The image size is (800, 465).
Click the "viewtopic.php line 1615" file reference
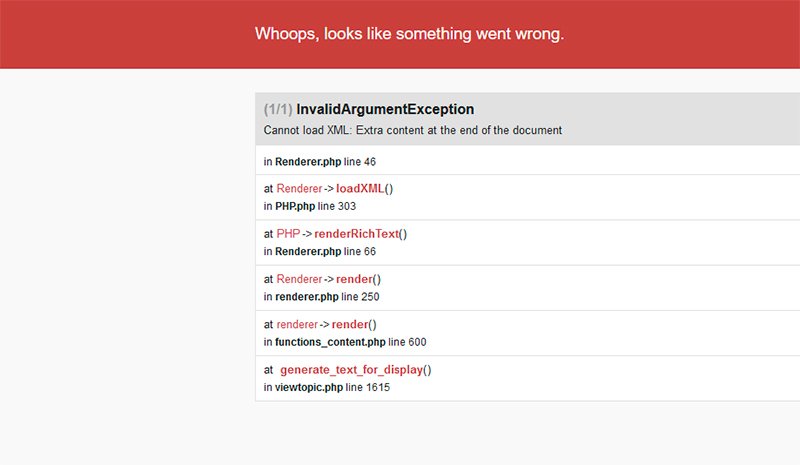326,387
